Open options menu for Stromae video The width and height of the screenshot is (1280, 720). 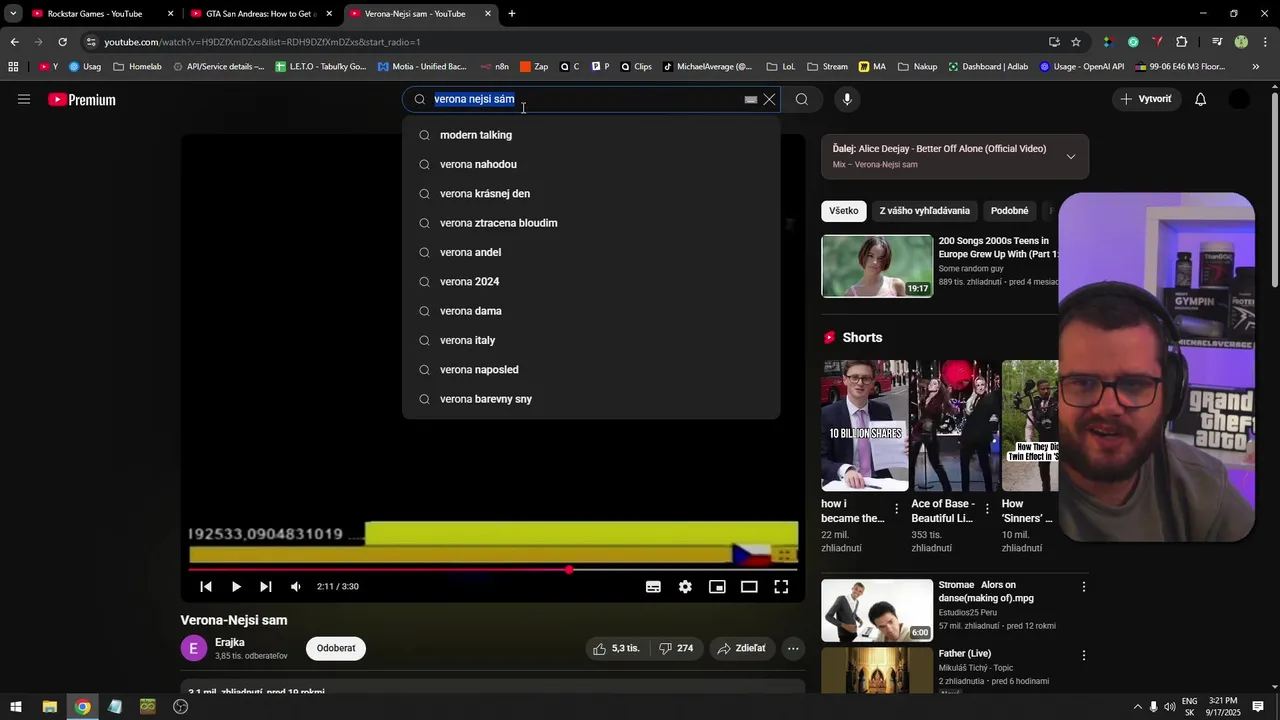click(x=1083, y=587)
